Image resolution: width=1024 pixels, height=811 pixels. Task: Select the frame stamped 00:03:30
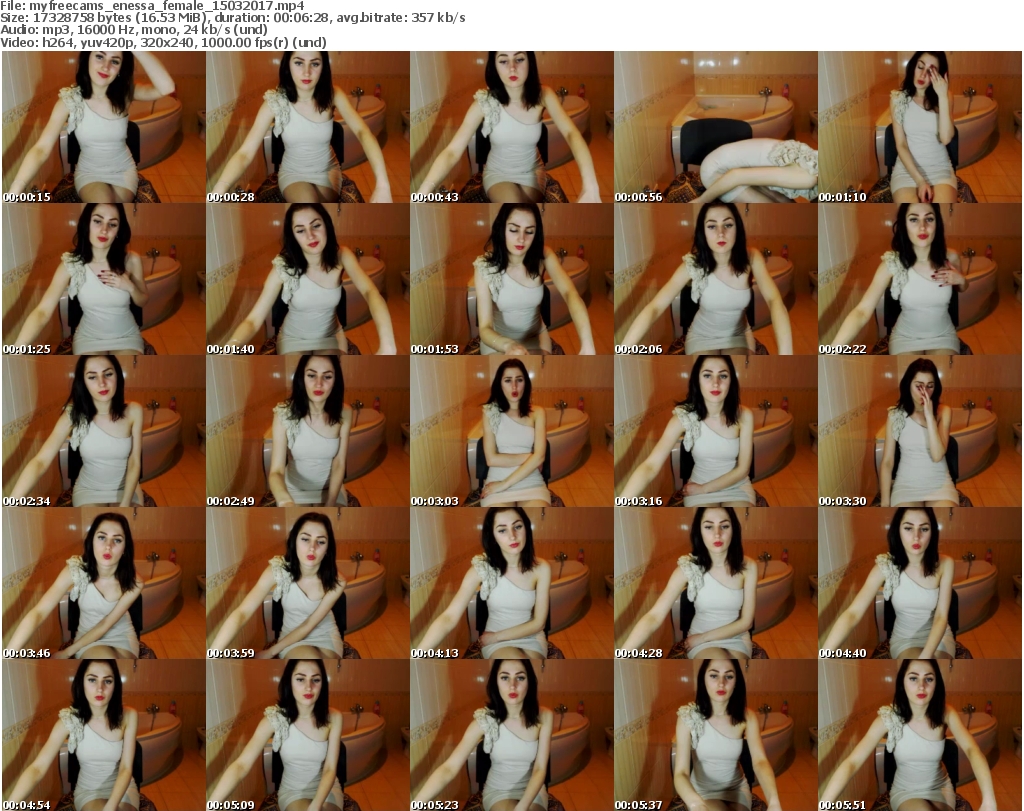[920, 431]
